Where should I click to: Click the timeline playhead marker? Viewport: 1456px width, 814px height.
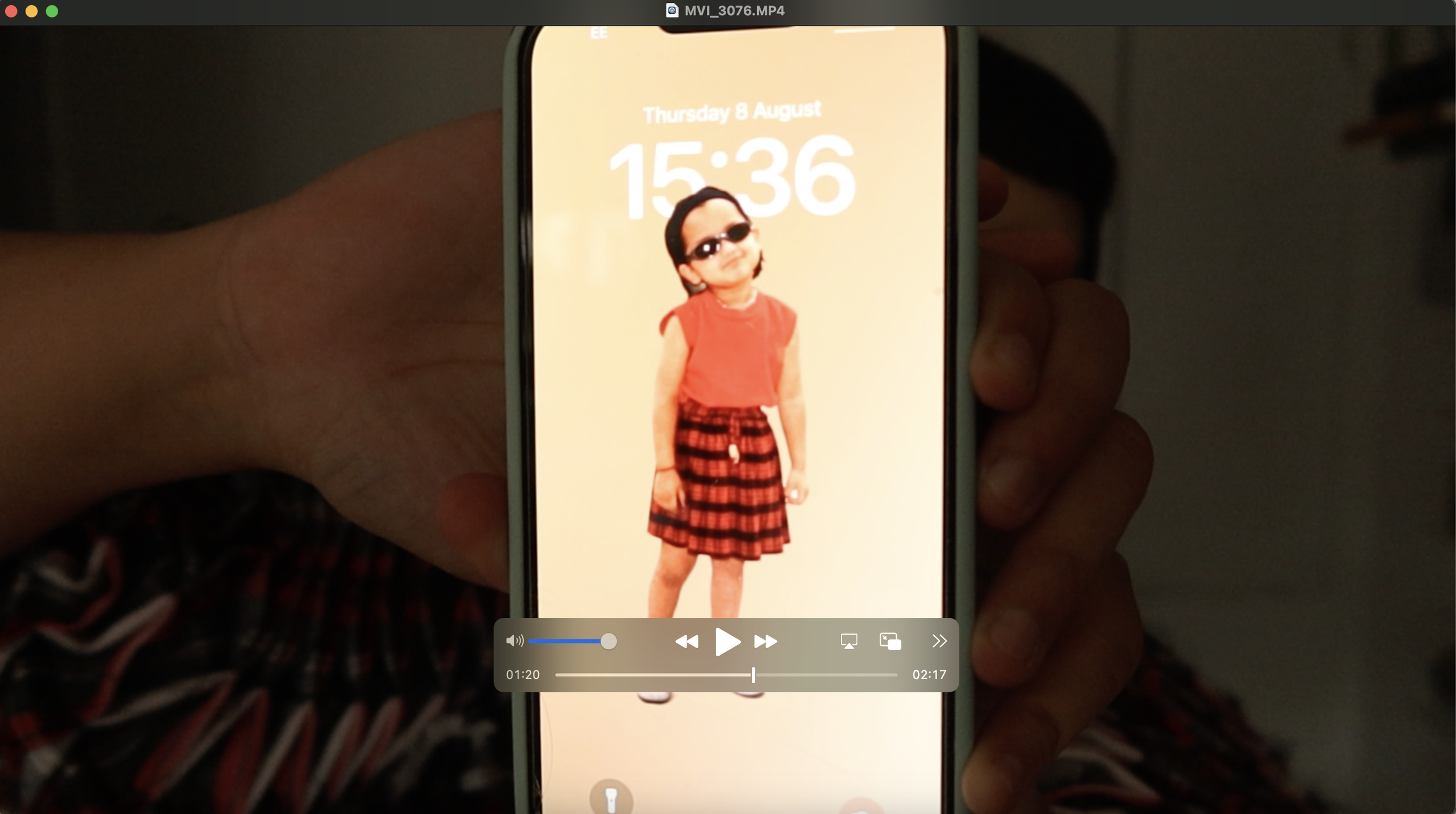pyautogui.click(x=753, y=675)
